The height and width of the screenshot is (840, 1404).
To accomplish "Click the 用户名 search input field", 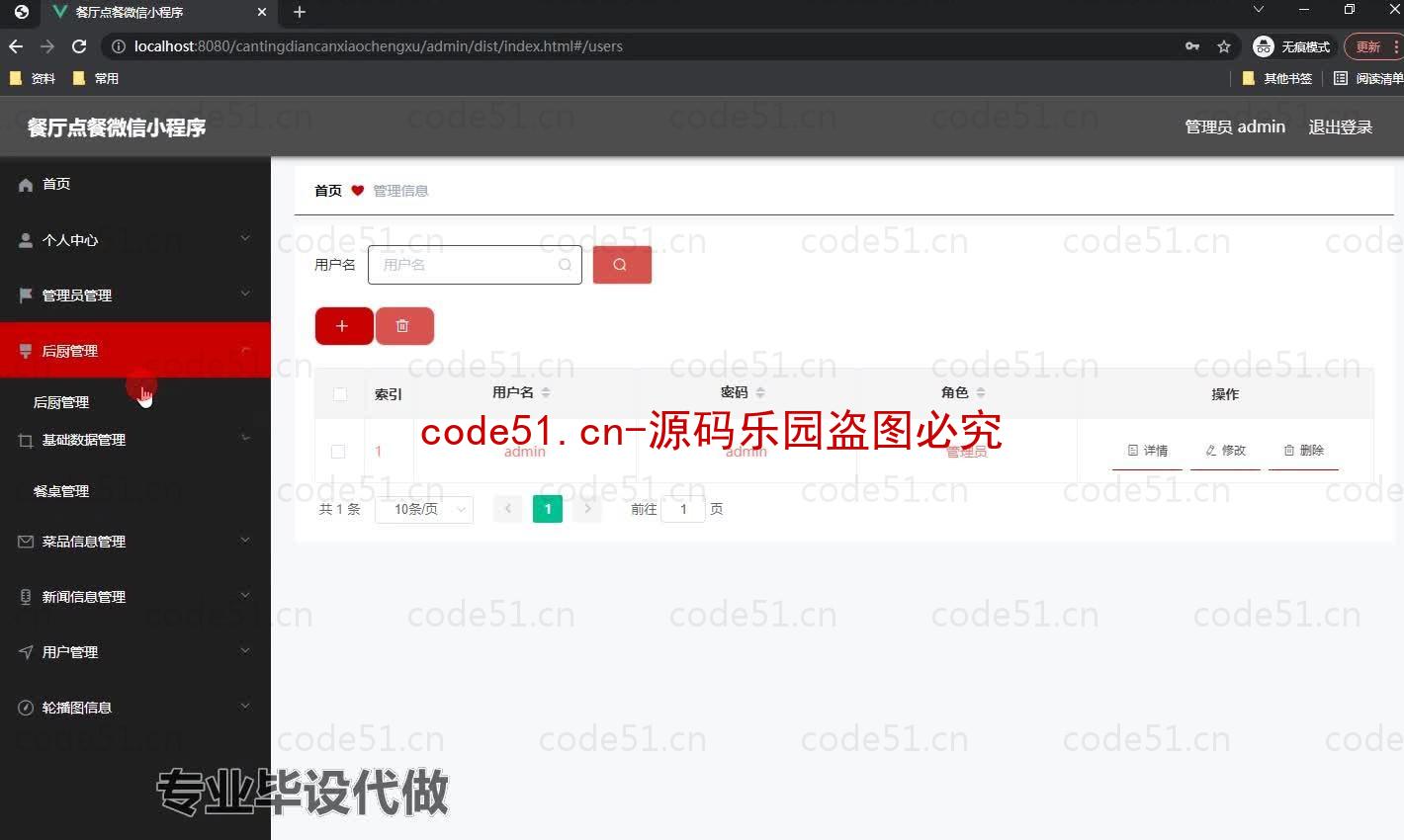I will 475,265.
